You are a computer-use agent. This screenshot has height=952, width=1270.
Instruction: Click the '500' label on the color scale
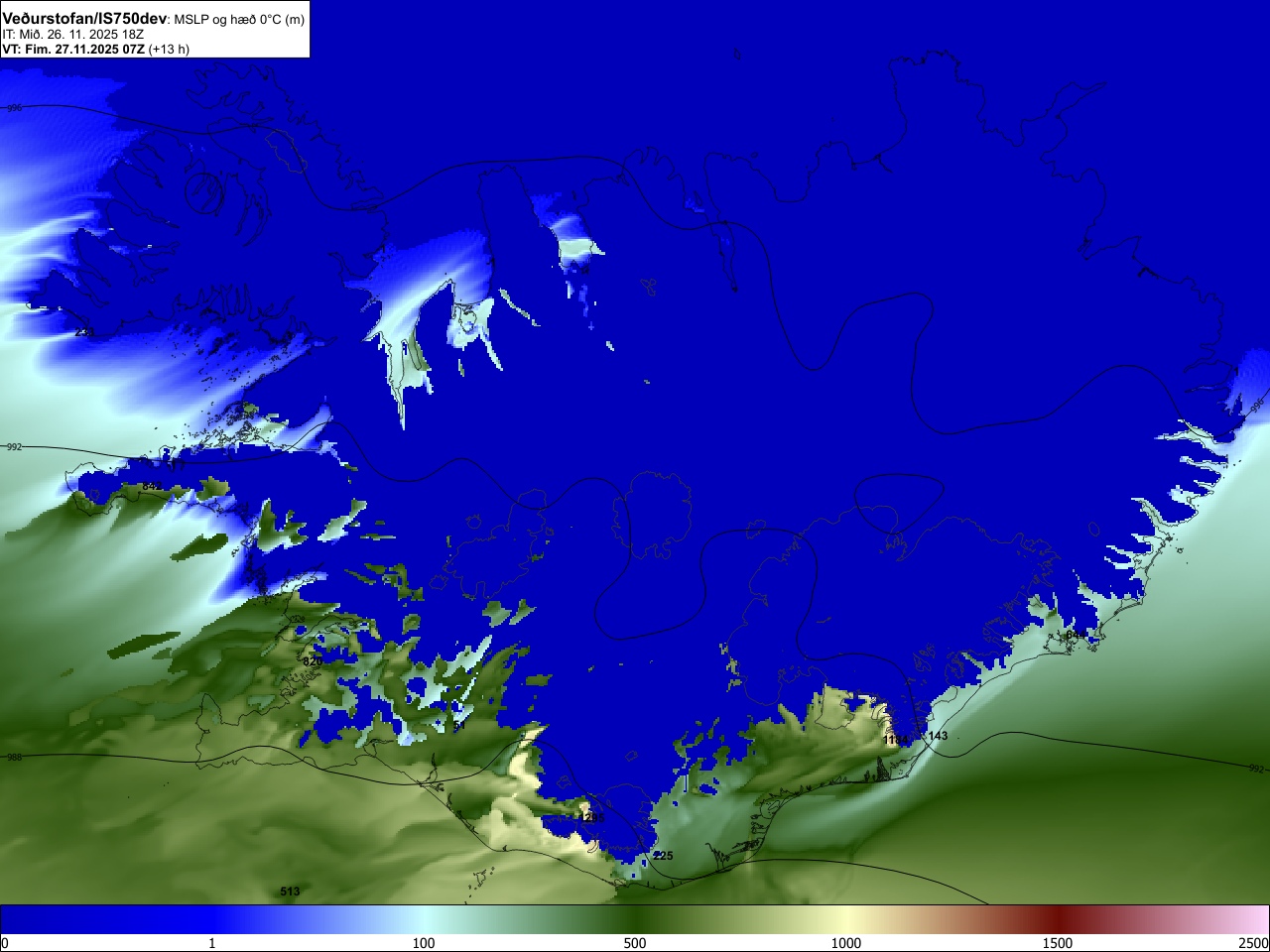[635, 943]
